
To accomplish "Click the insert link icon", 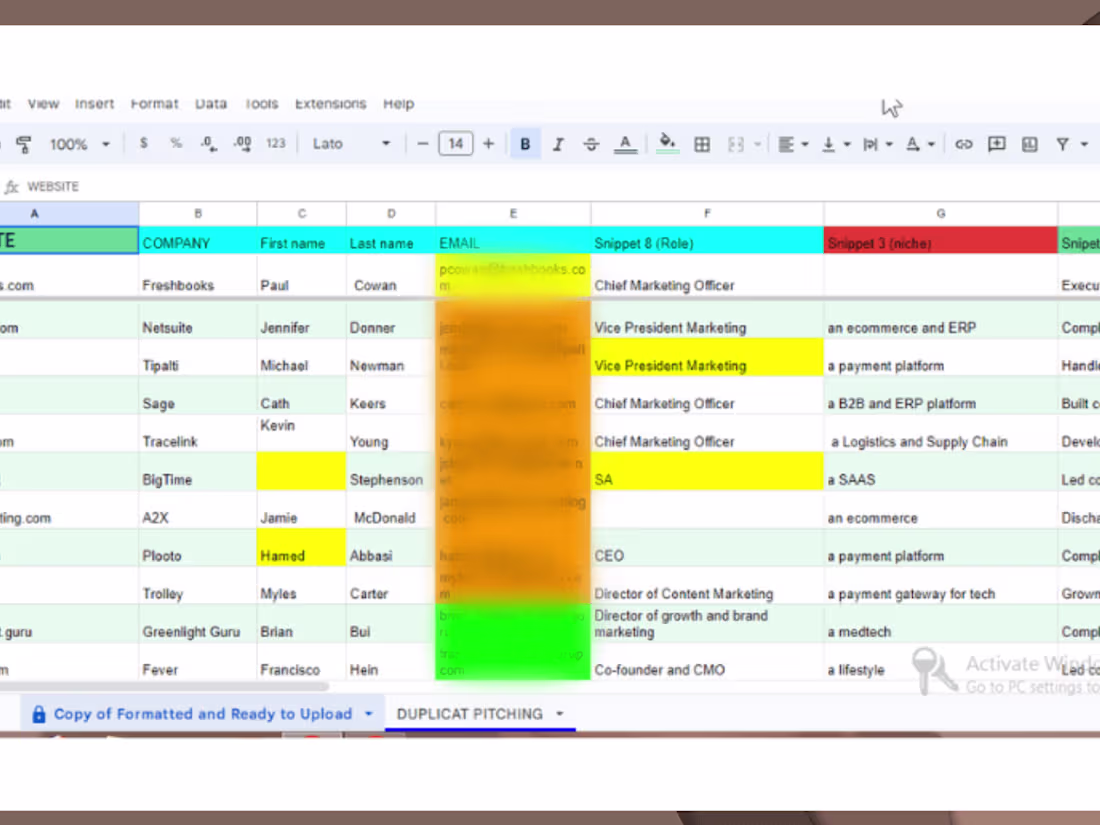I will (963, 144).
